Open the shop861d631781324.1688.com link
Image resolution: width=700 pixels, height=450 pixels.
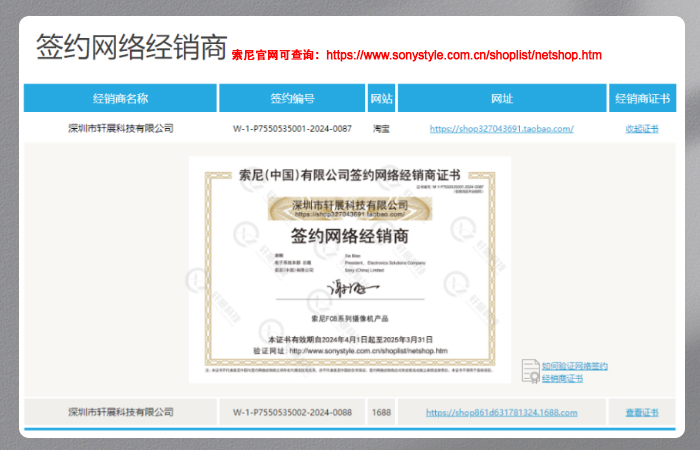501,412
